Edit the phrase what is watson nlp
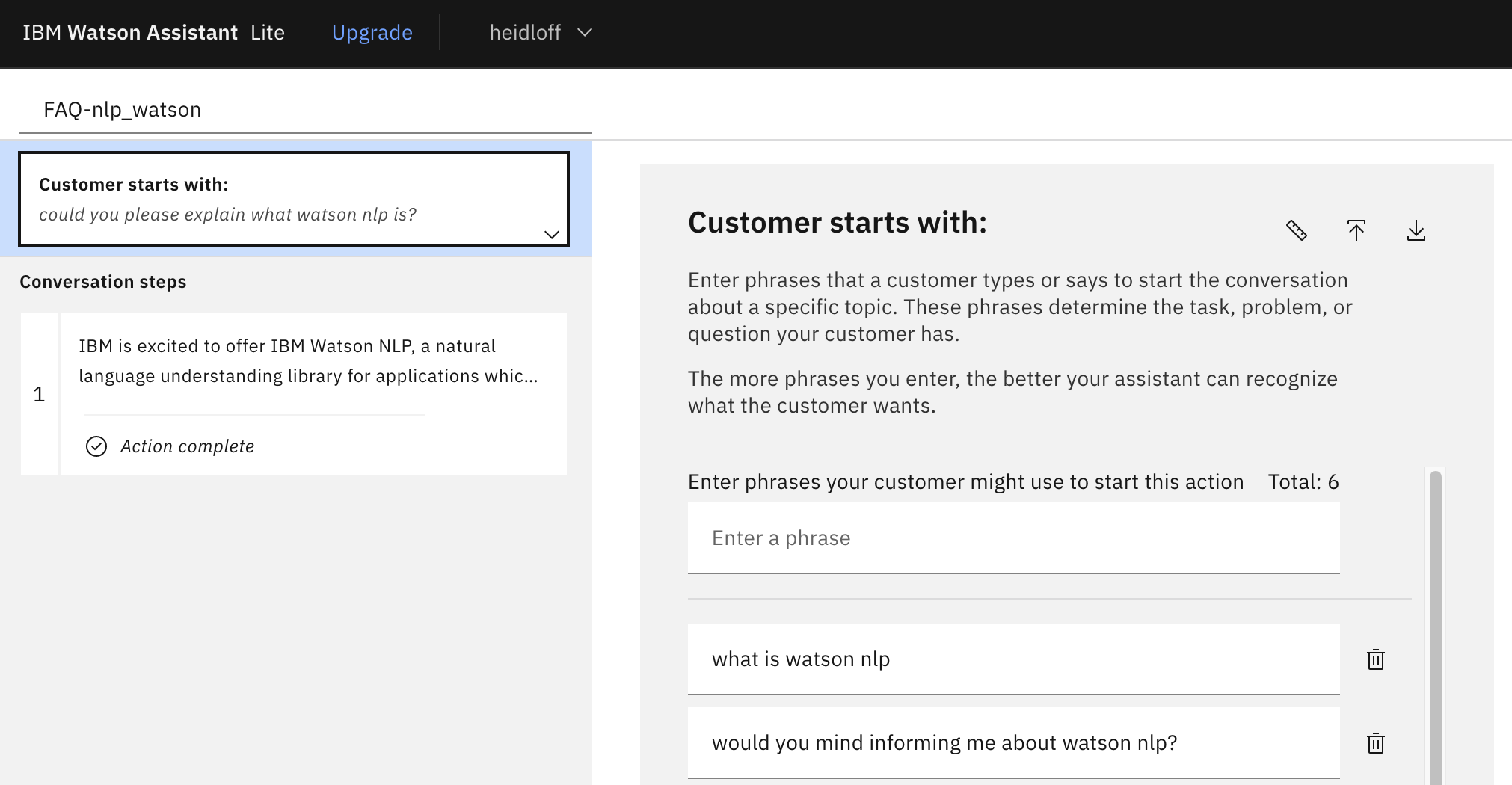The height and width of the screenshot is (785, 1512). 1013,659
